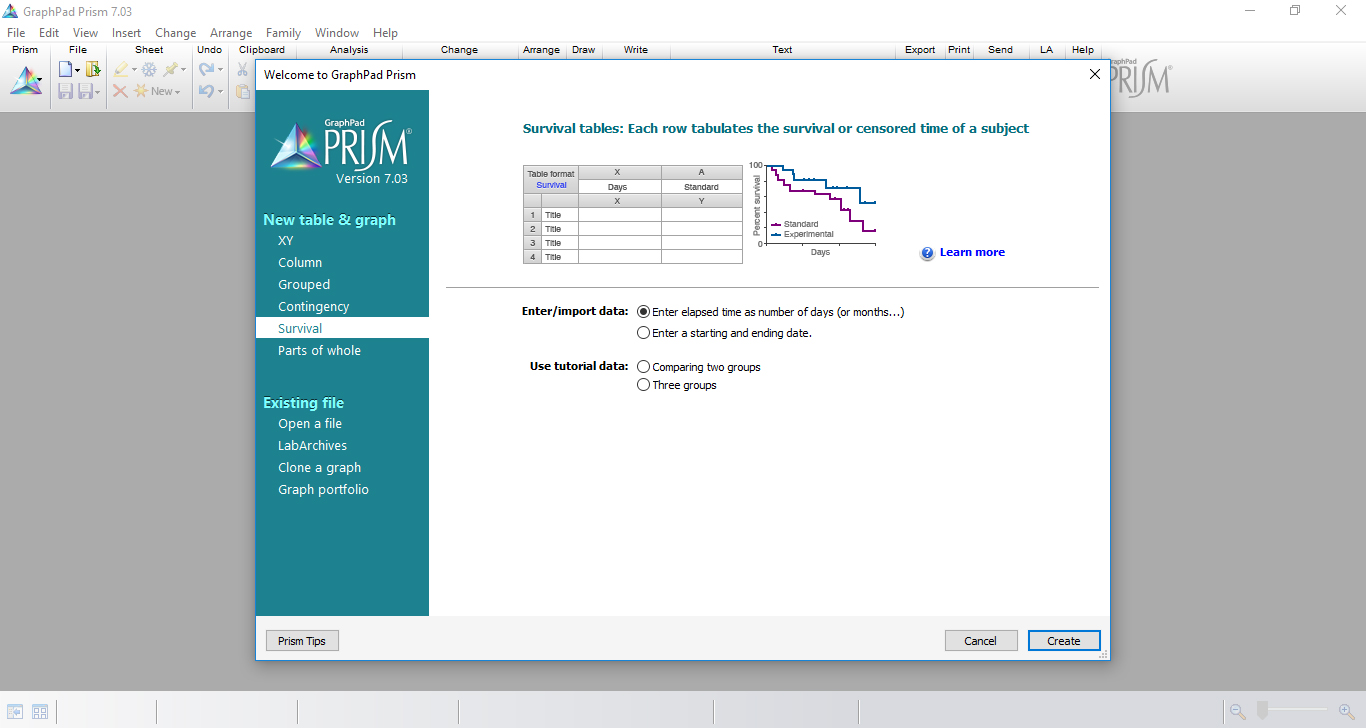Viewport: 1366px width, 728px height.
Task: Open the File menu
Action: [16, 33]
